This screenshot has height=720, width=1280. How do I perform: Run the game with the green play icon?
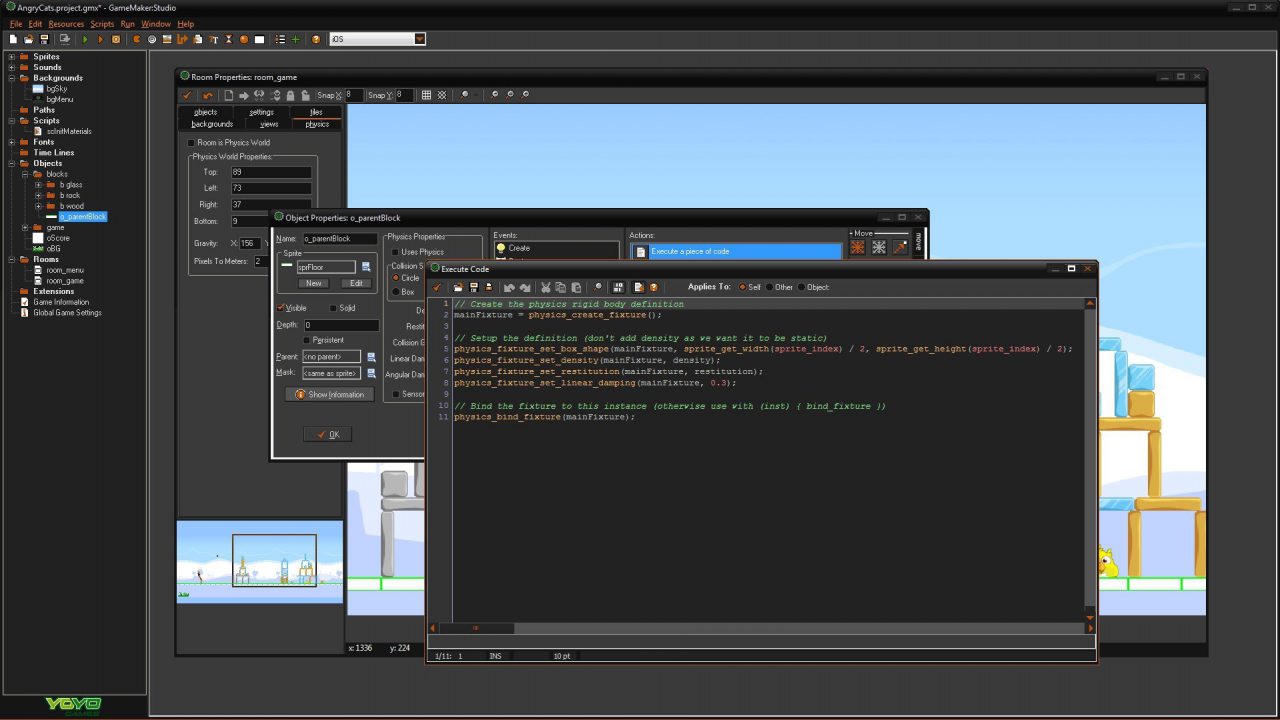[84, 39]
